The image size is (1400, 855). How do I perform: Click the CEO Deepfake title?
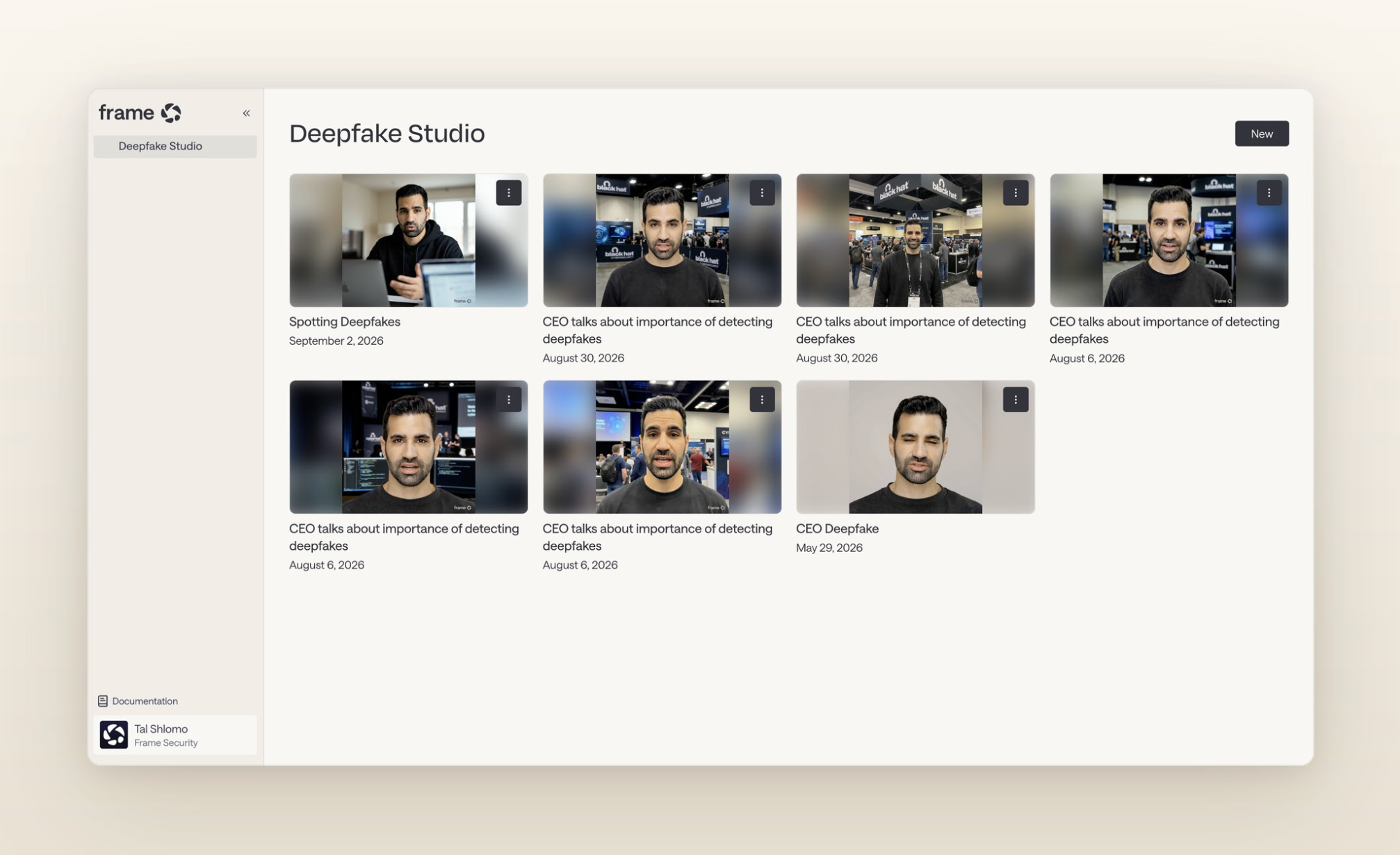pos(837,529)
